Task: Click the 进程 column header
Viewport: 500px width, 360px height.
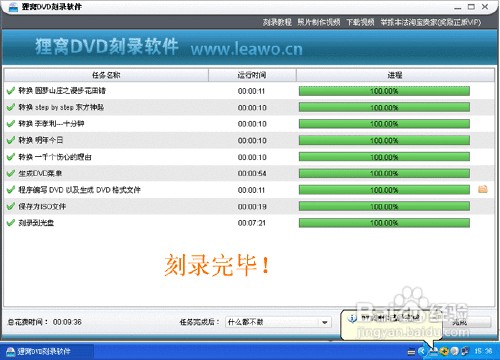Action: click(x=395, y=75)
